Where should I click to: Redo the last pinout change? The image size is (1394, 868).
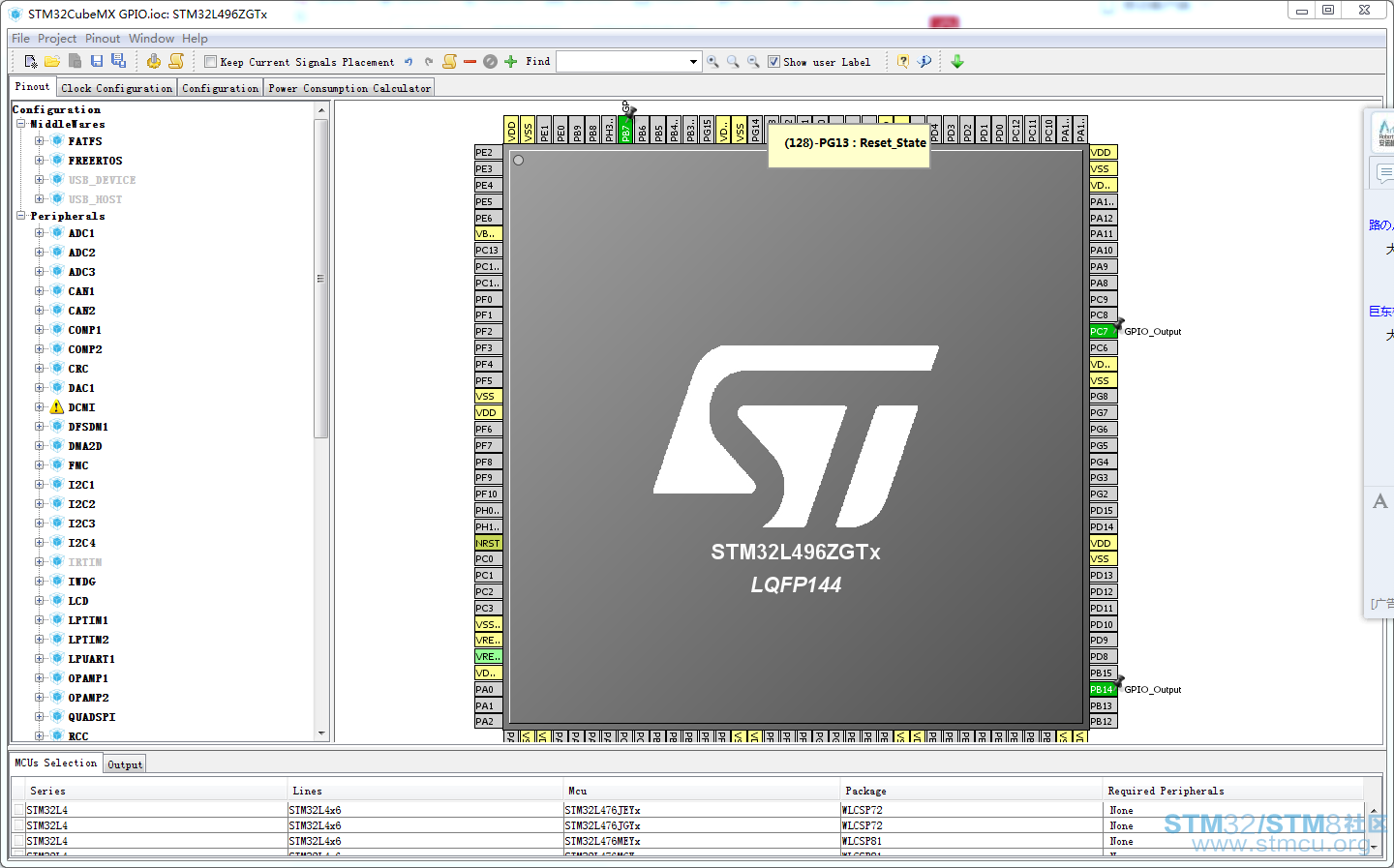tap(429, 62)
